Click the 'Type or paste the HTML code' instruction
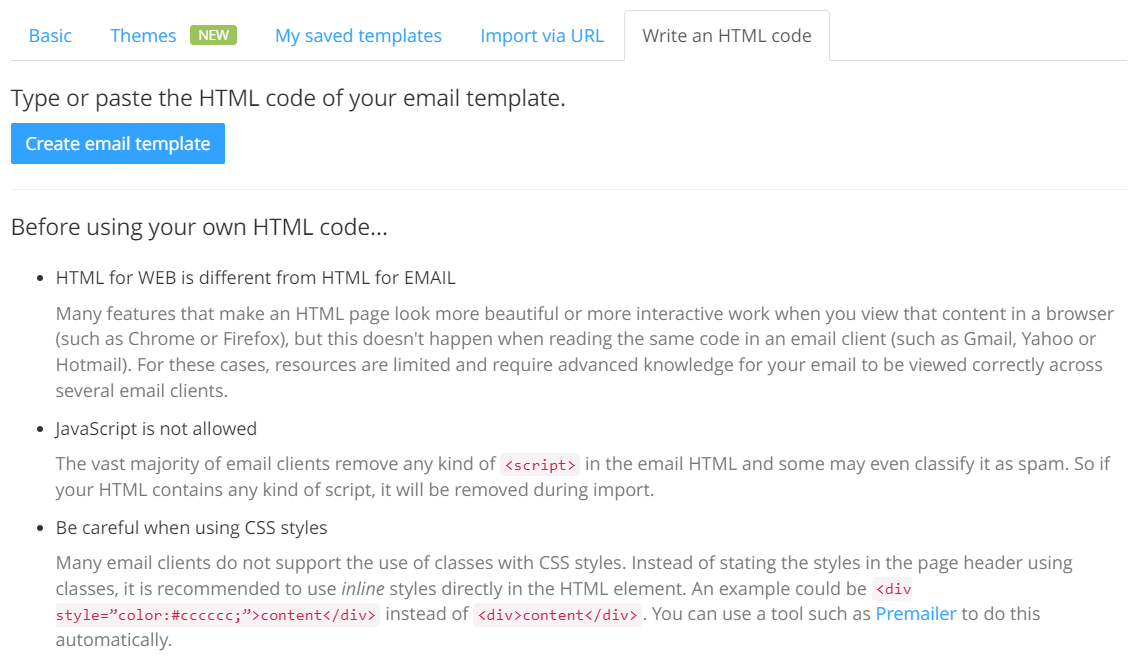1132x667 pixels. point(288,99)
